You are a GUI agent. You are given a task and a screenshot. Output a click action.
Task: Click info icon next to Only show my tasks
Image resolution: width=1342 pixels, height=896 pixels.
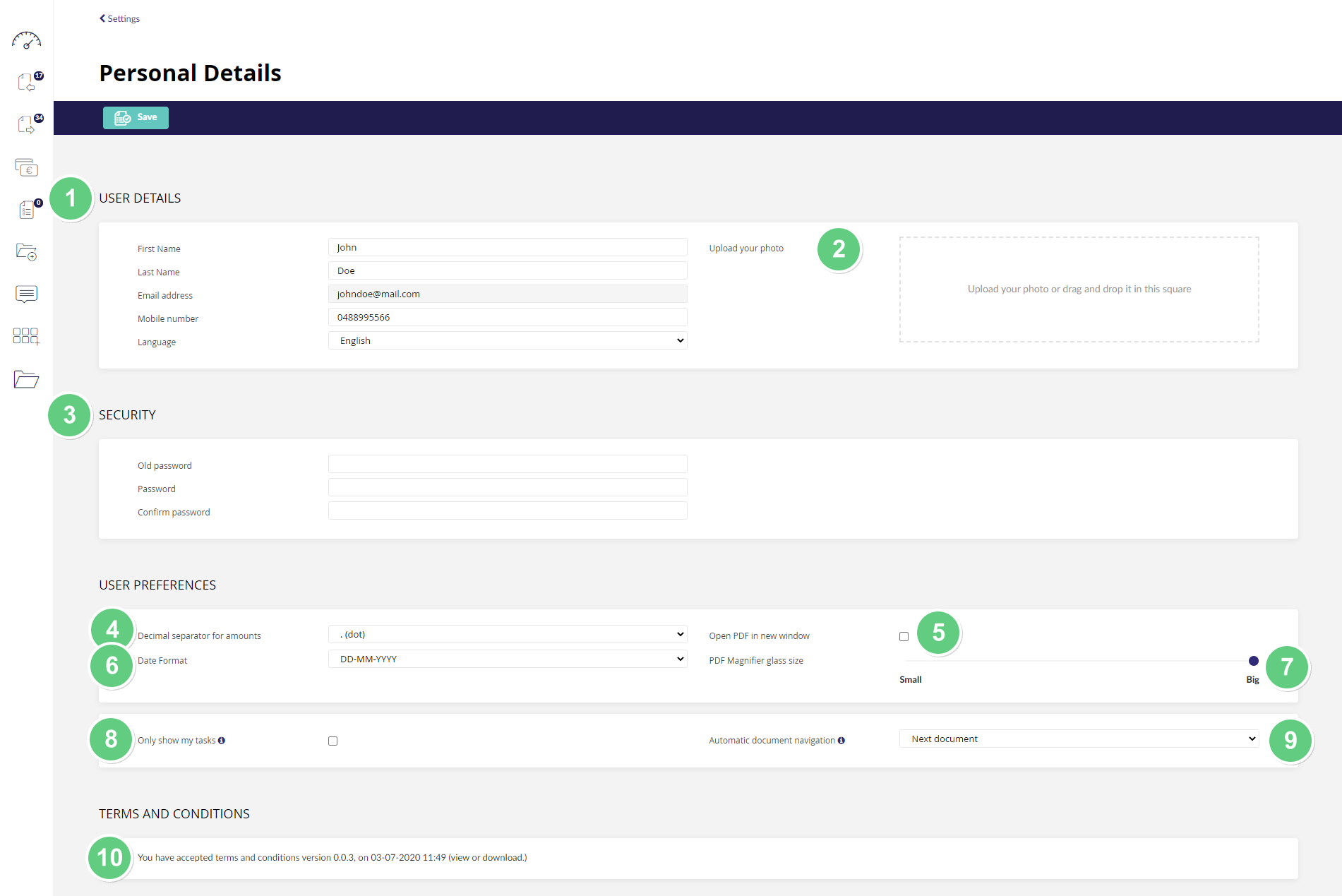click(222, 741)
